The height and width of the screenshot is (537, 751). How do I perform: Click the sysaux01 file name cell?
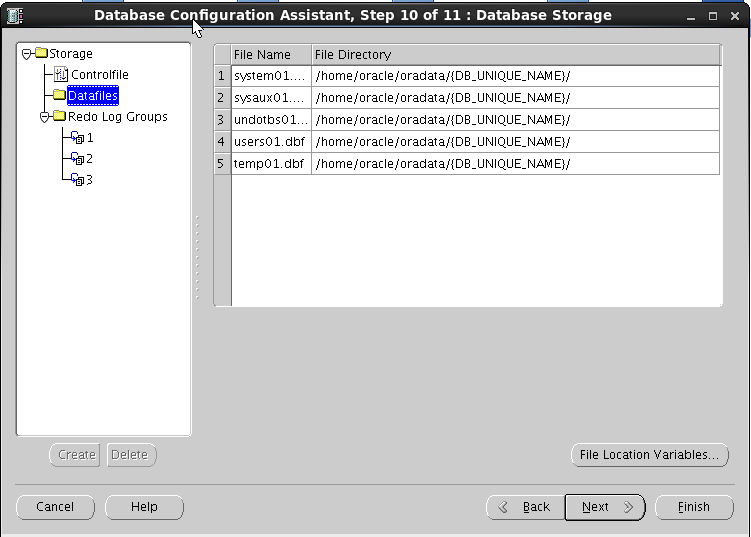click(271, 98)
